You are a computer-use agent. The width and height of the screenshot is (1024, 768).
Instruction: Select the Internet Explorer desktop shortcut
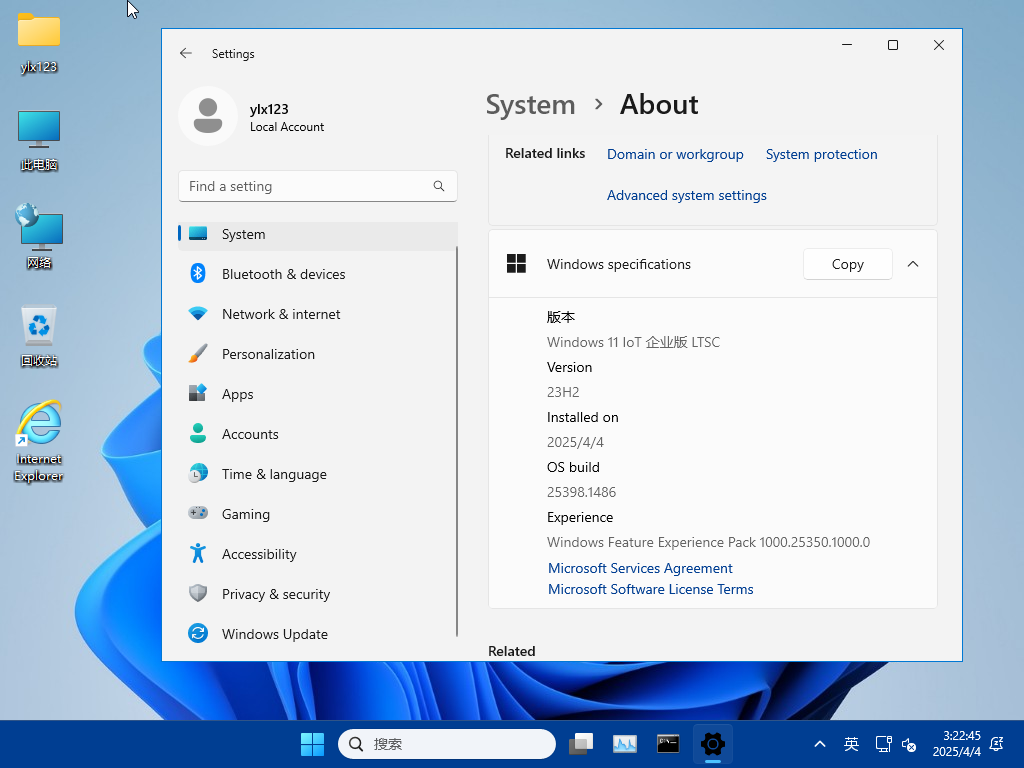[39, 441]
